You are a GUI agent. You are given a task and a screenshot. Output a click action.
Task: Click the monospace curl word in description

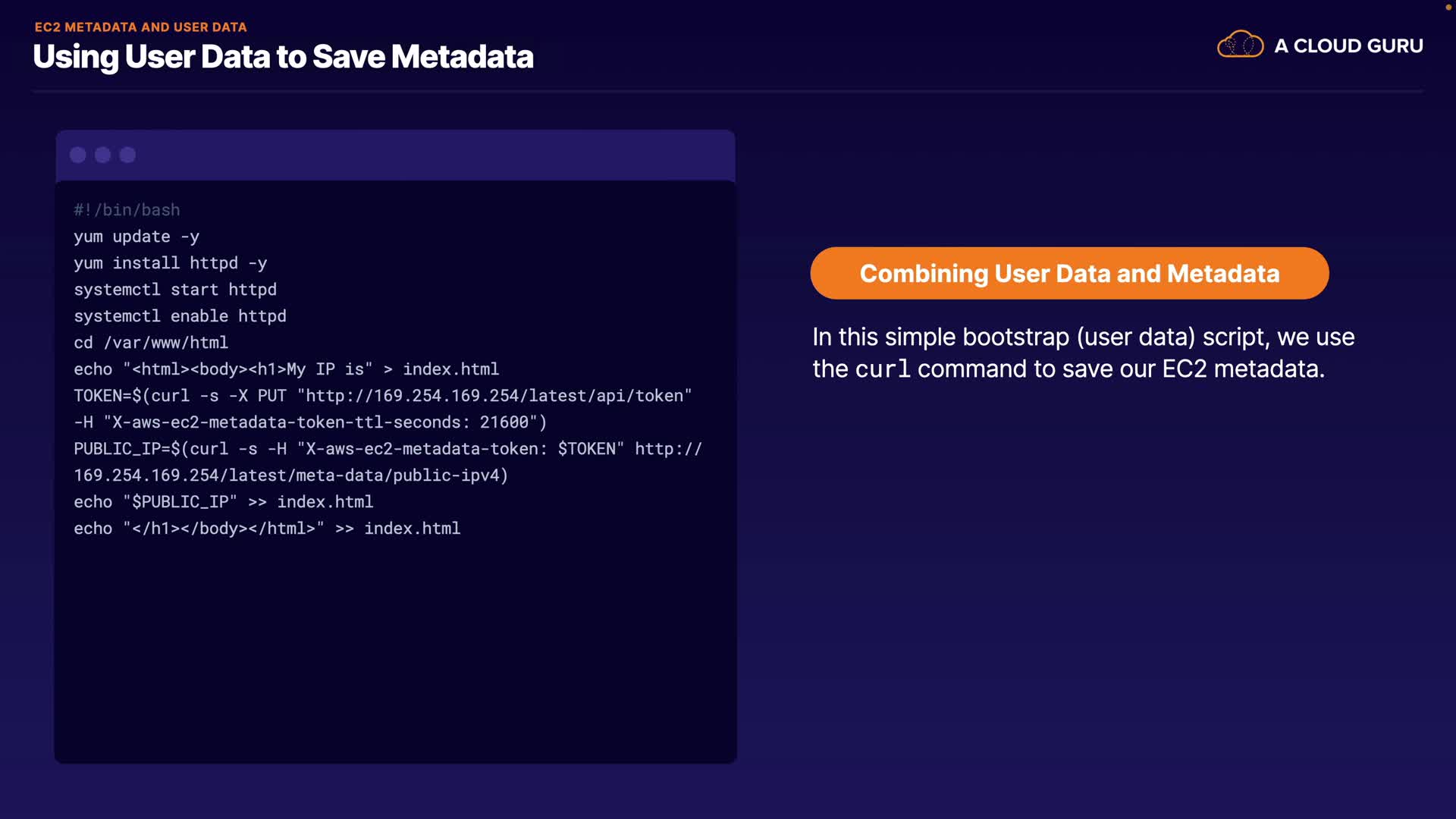[883, 369]
